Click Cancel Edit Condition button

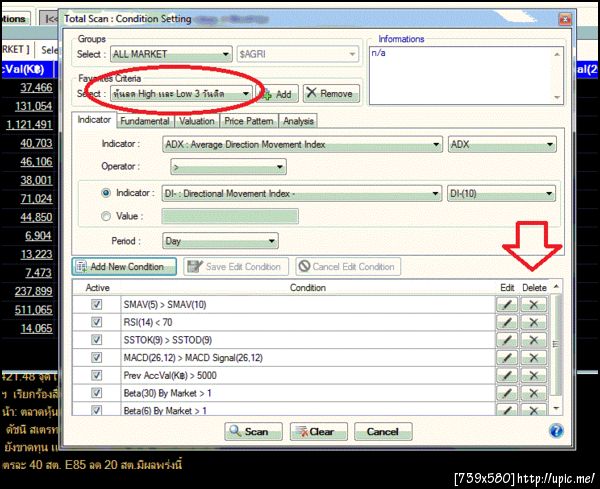click(x=348, y=266)
